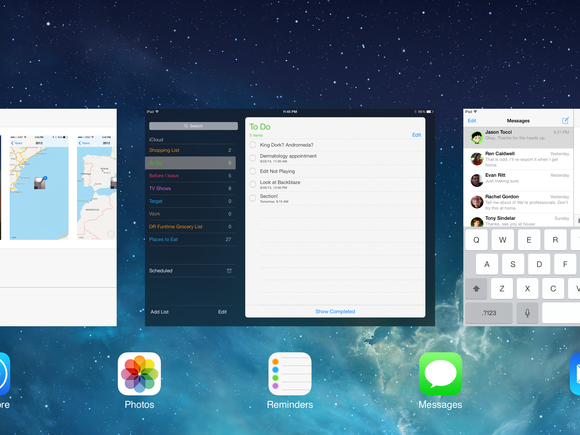
Task: Tap Add List in Reminders sidebar
Action: tap(159, 312)
